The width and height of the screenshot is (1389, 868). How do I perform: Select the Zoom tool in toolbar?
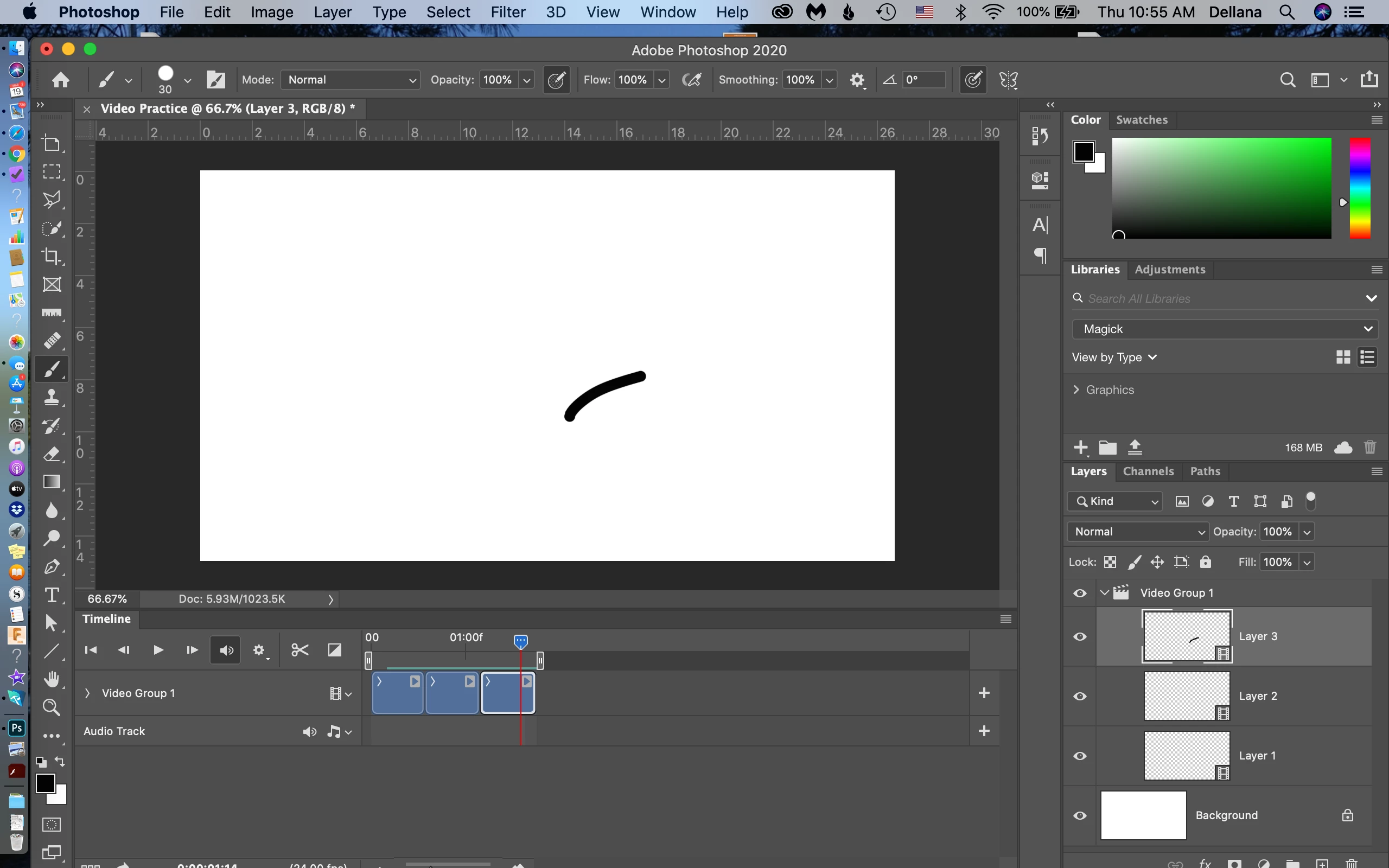tap(52, 707)
